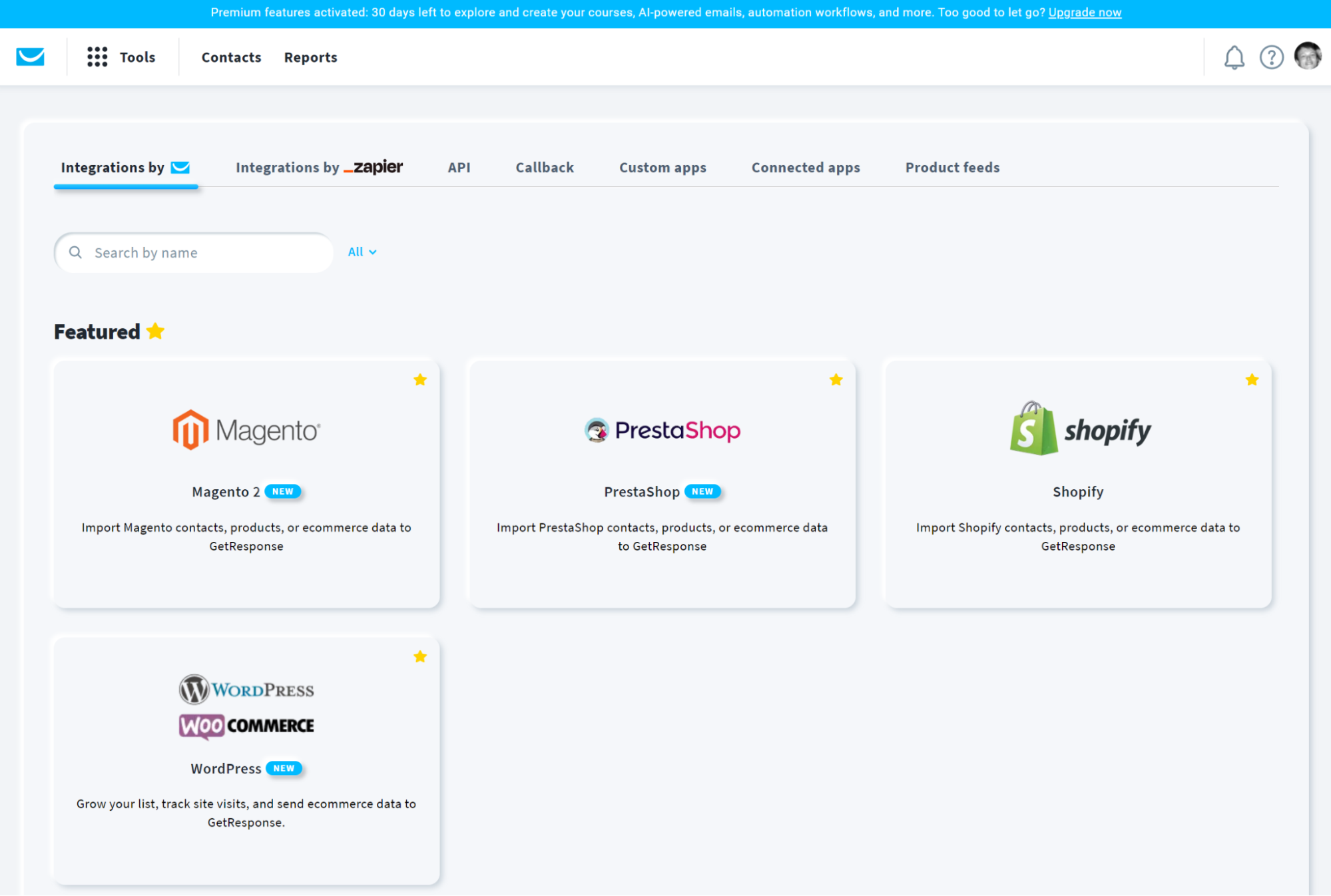
Task: Click the Premium features activated banner text
Action: [x=628, y=13]
